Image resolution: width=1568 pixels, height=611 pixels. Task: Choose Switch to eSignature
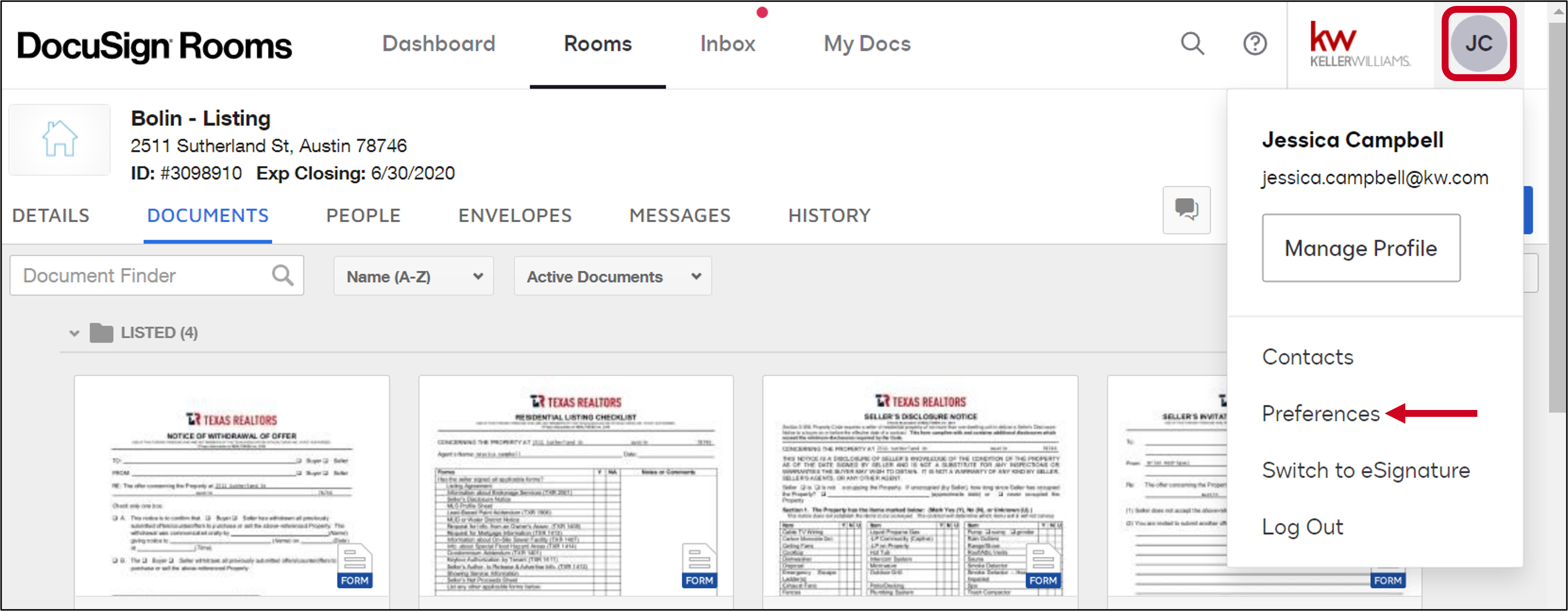pos(1366,470)
